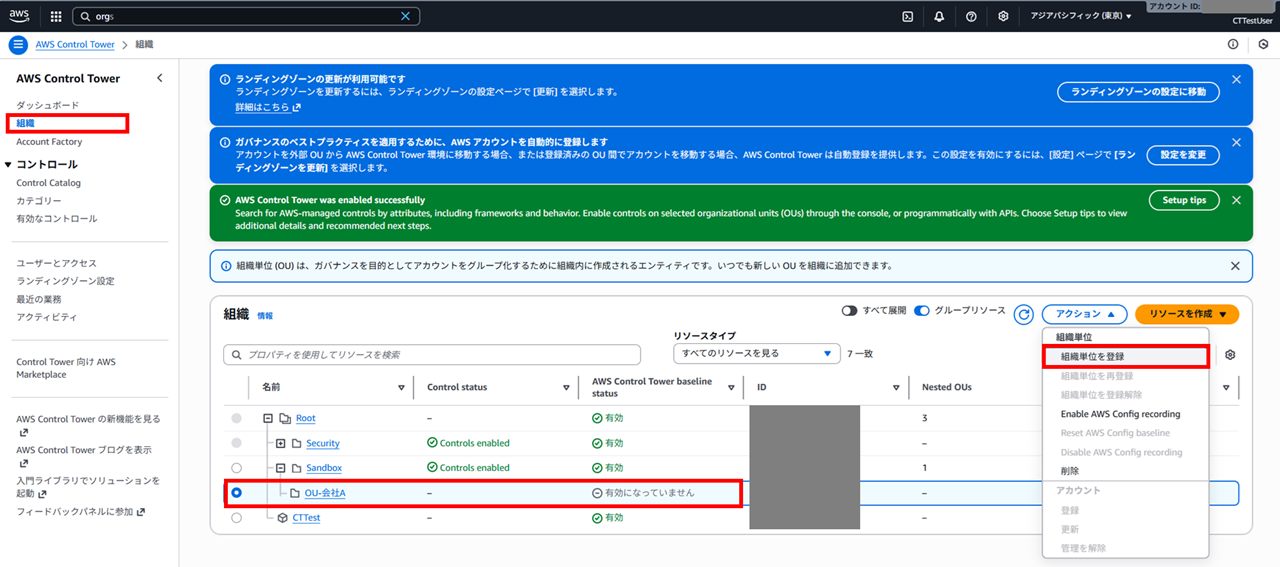Screen dimensions: 1280x567
Task: Dismiss the green enabled successfully banner
Action: [1236, 200]
